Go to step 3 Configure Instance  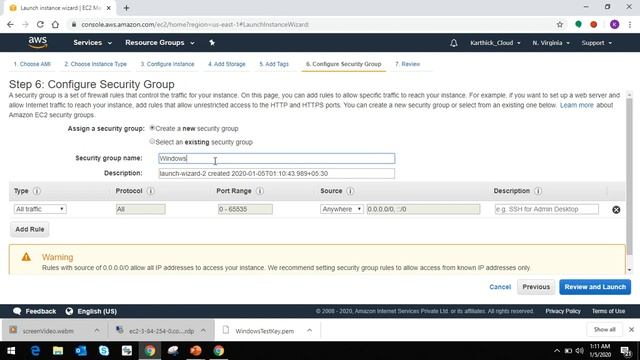[167, 64]
